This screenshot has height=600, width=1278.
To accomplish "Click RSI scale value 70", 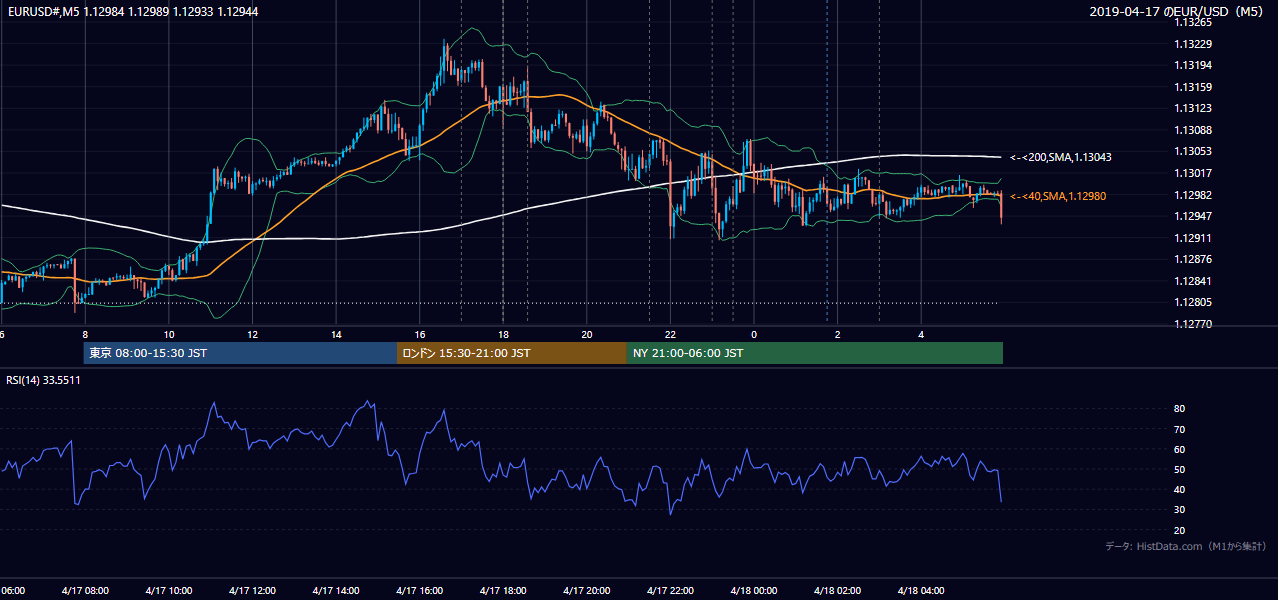I will [1179, 429].
